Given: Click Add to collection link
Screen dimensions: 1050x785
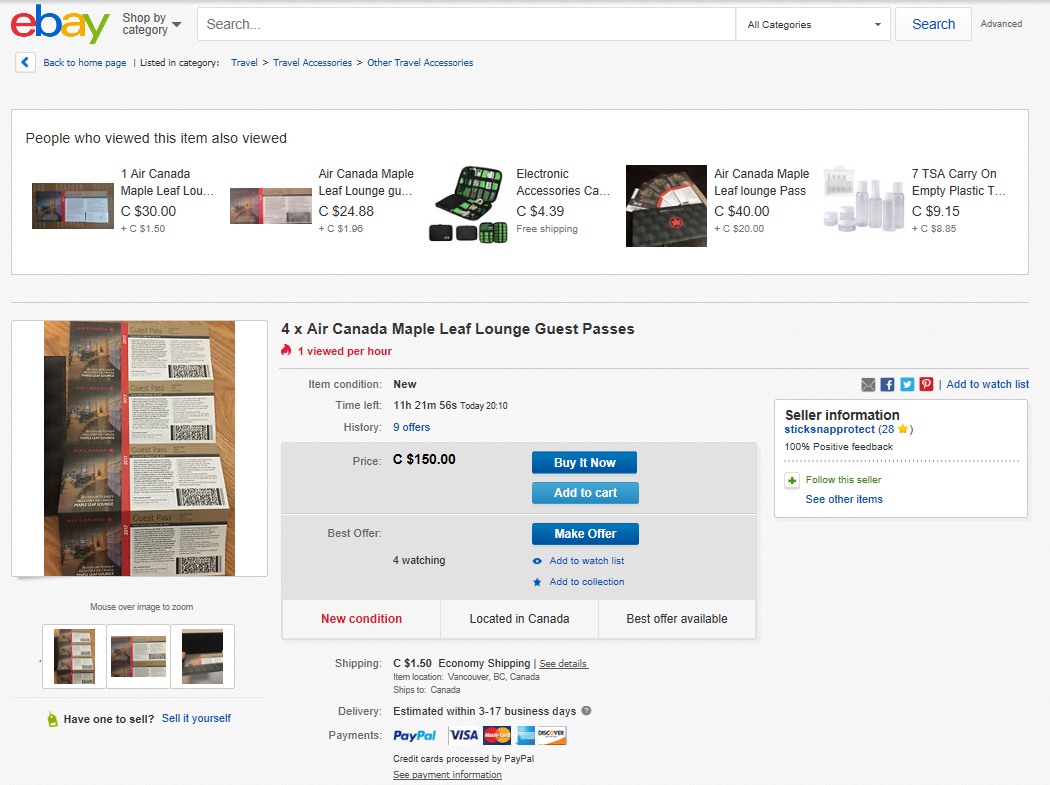Looking at the screenshot, I should [587, 582].
